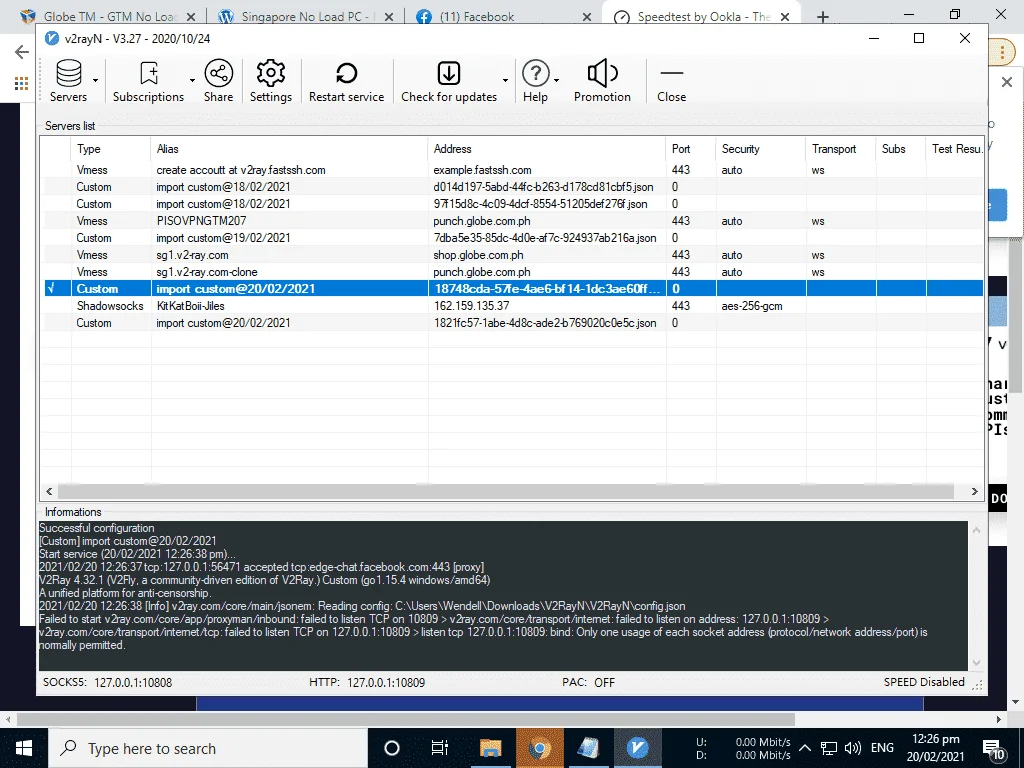Sort servers by Type column header
Screen dimensions: 1024x768
(110, 149)
